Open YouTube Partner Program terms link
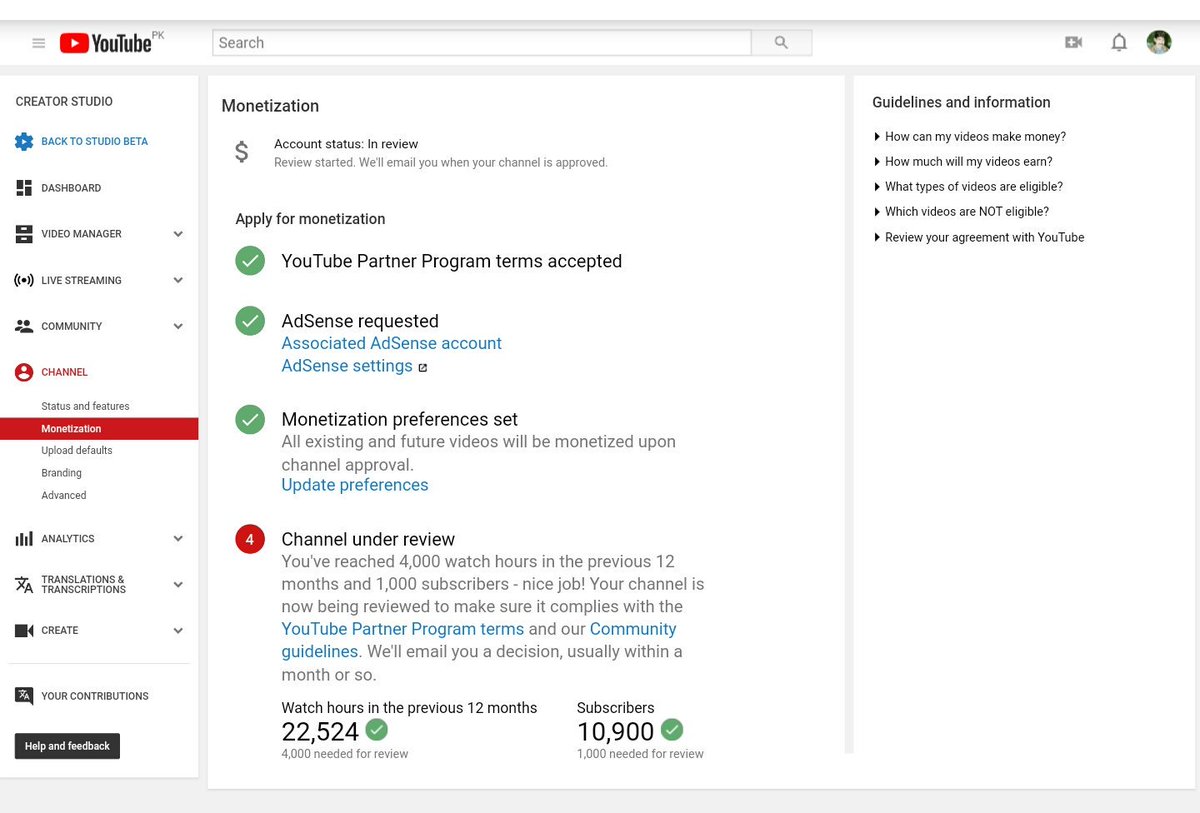Screen dimensions: 1200x813 tap(403, 629)
